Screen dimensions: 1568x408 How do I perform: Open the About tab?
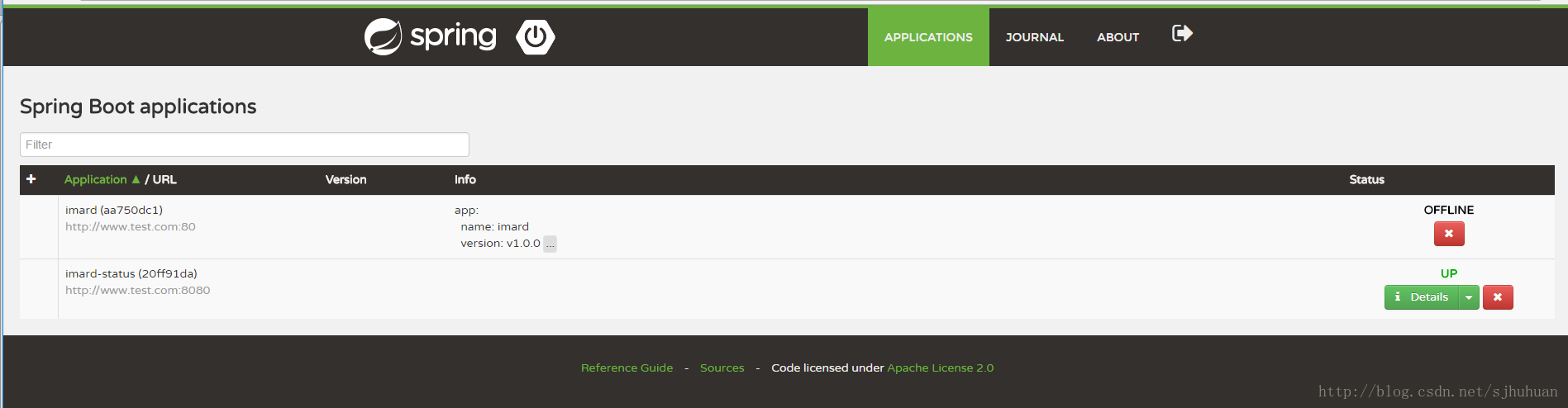[x=1118, y=37]
